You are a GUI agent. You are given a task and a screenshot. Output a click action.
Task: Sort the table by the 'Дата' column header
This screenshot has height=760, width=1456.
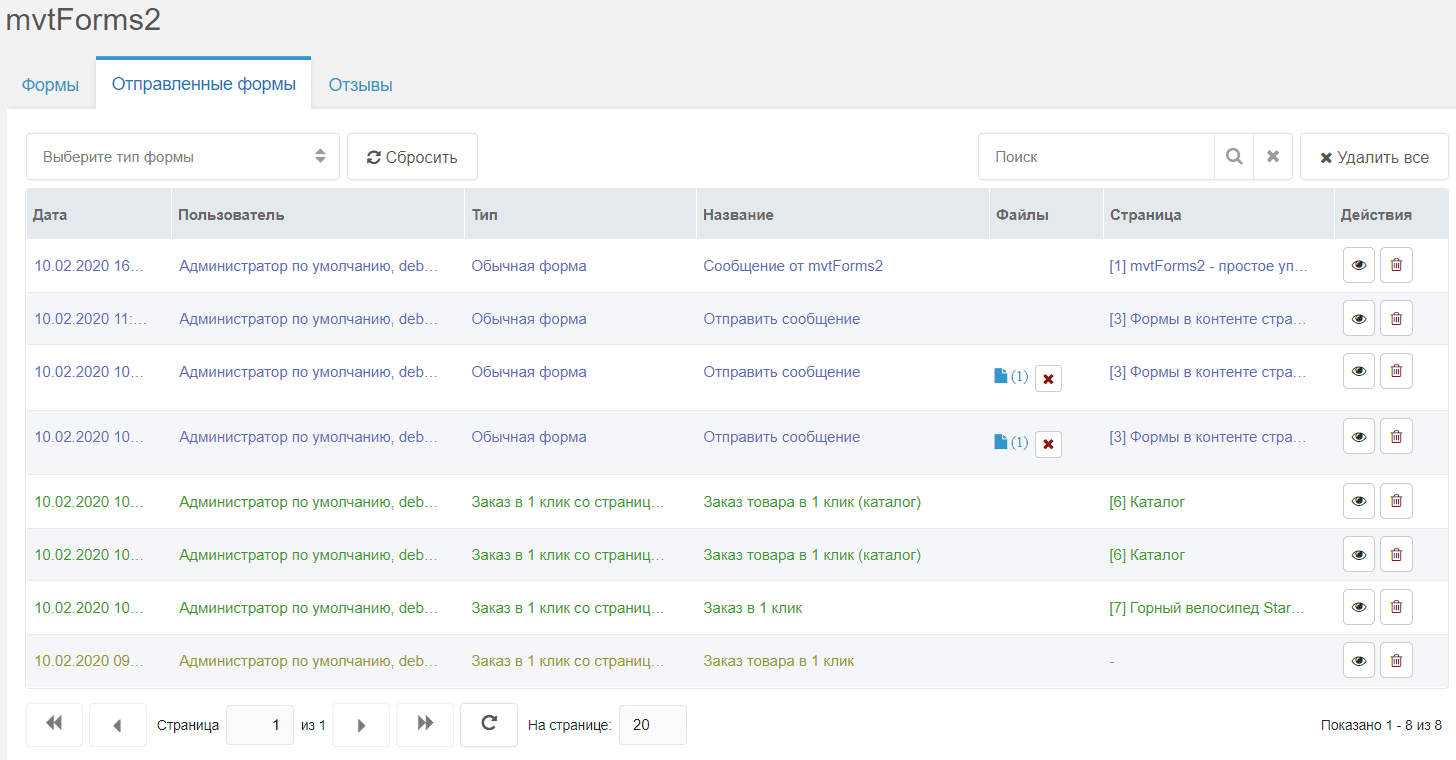pos(50,215)
